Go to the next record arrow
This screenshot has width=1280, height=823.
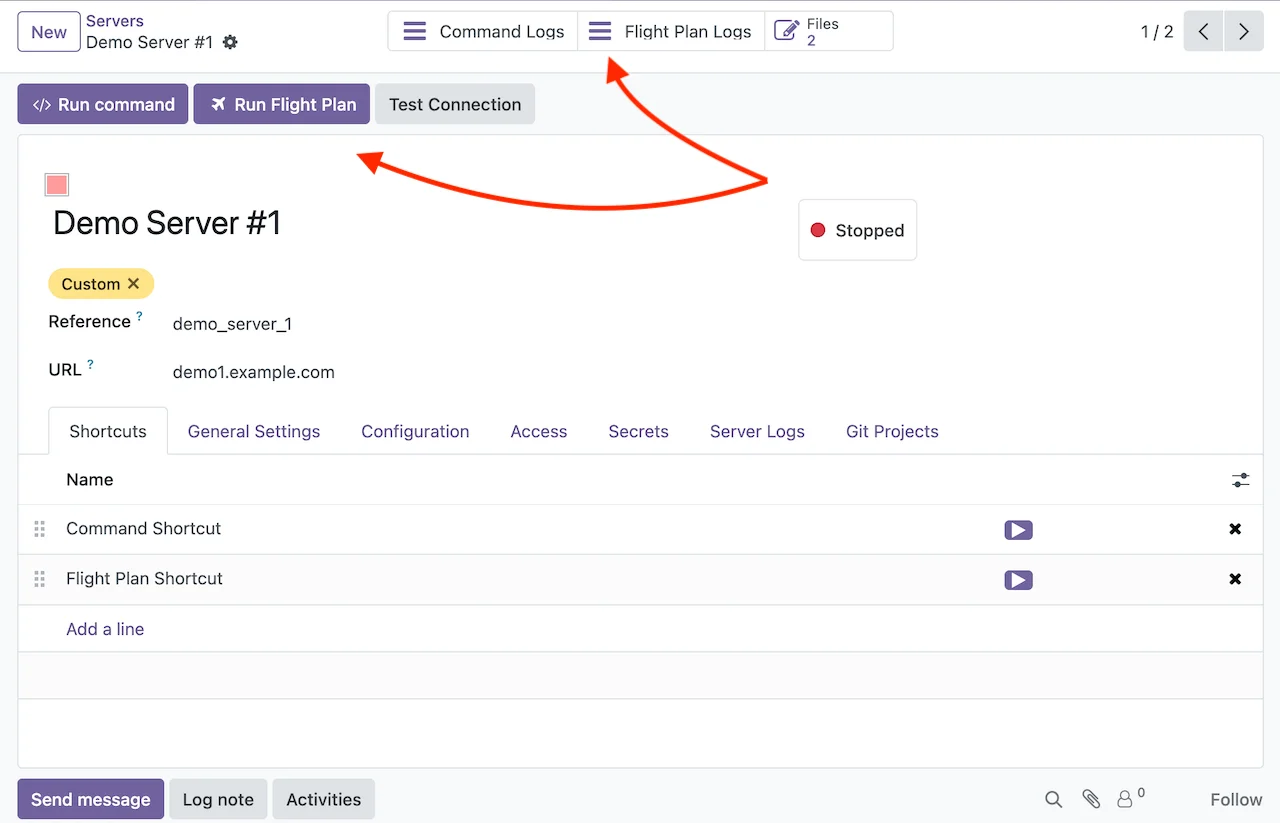click(x=1243, y=32)
